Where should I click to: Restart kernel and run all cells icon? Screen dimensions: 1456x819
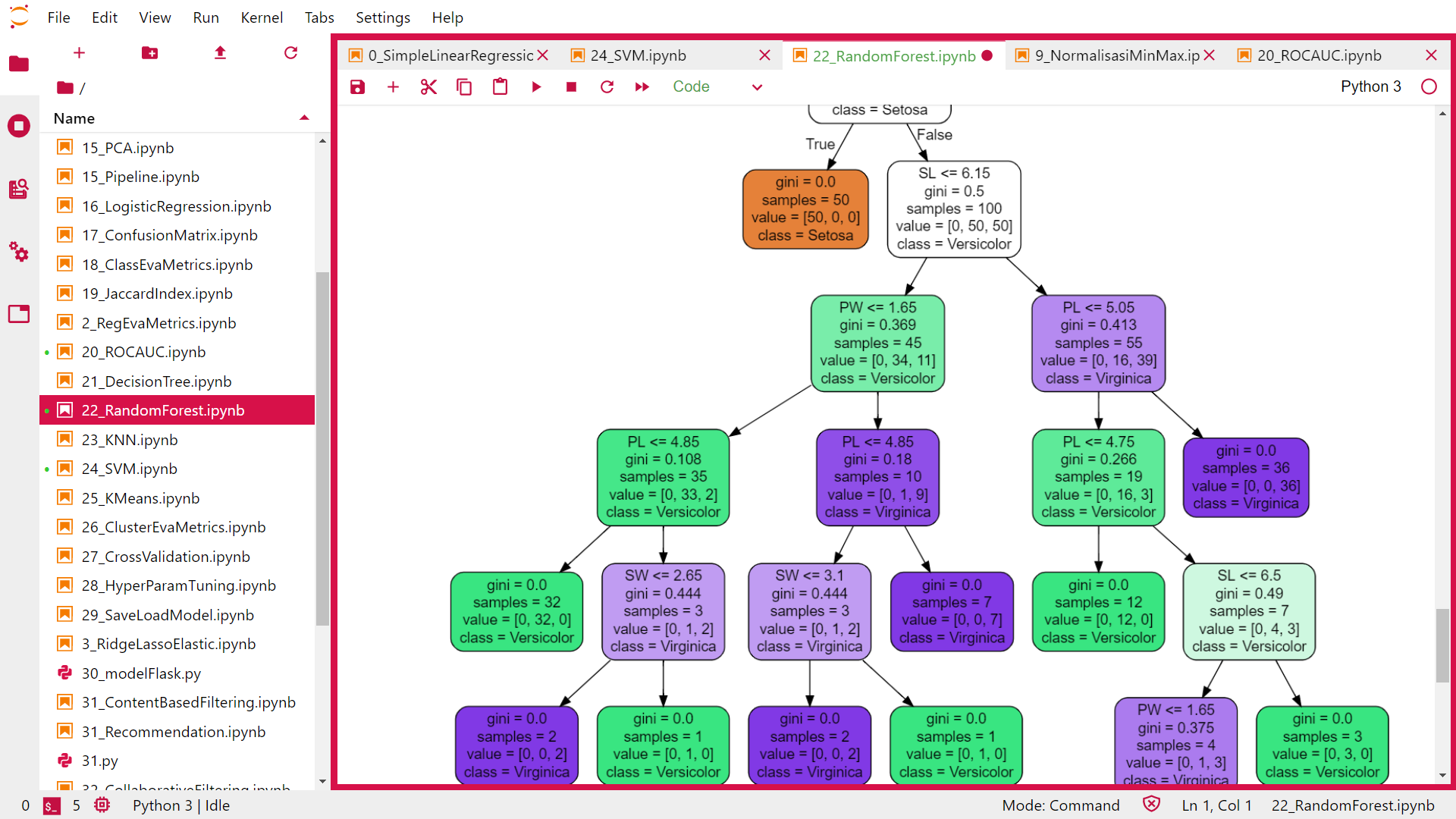click(x=642, y=87)
